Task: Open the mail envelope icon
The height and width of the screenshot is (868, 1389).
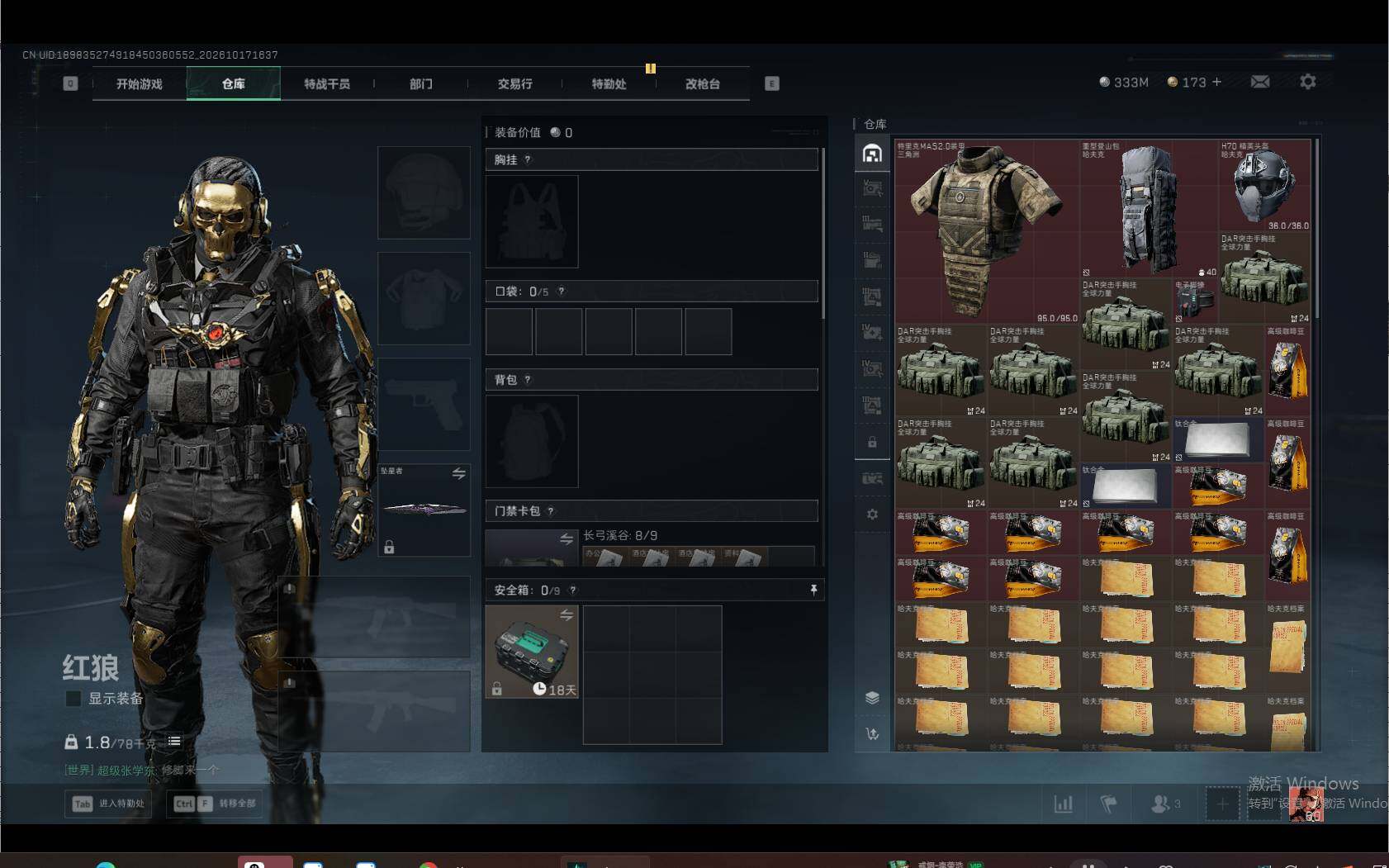Action: (1260, 82)
